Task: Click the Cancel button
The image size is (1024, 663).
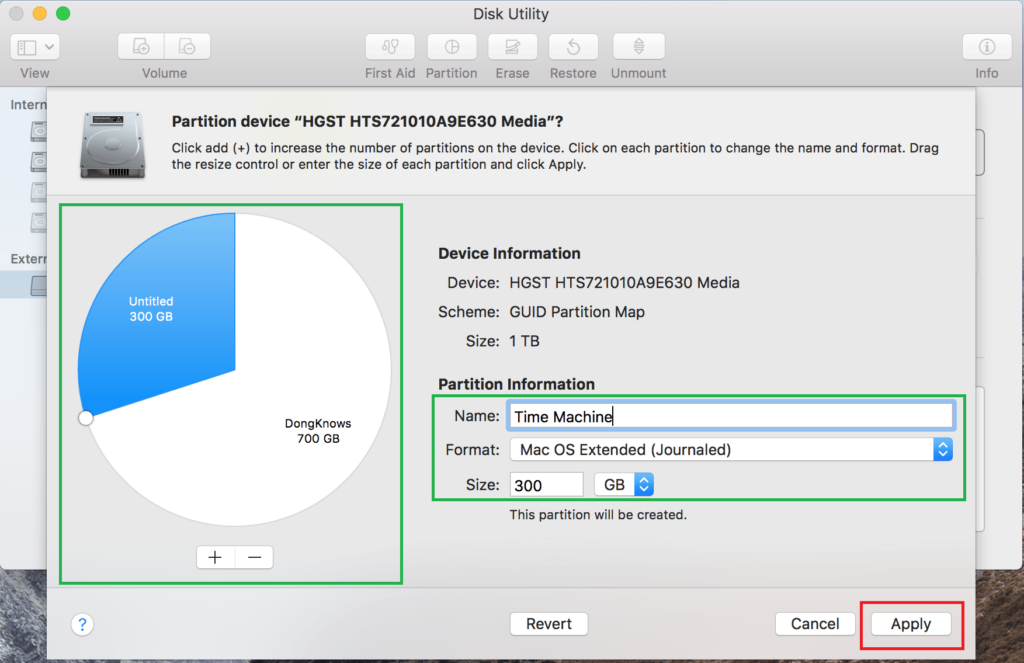Action: point(815,624)
